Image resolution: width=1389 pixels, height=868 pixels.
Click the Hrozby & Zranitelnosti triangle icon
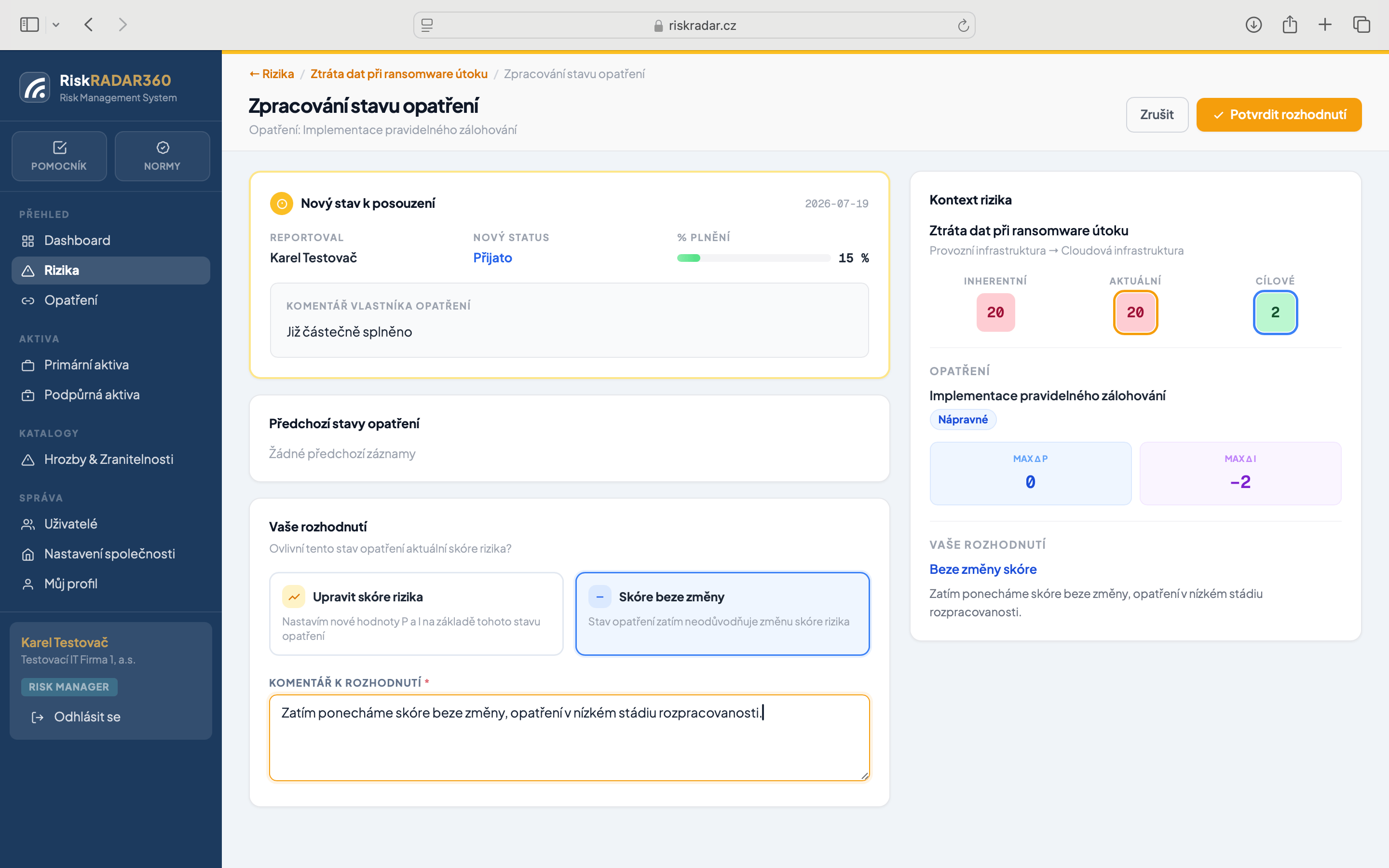(x=27, y=460)
